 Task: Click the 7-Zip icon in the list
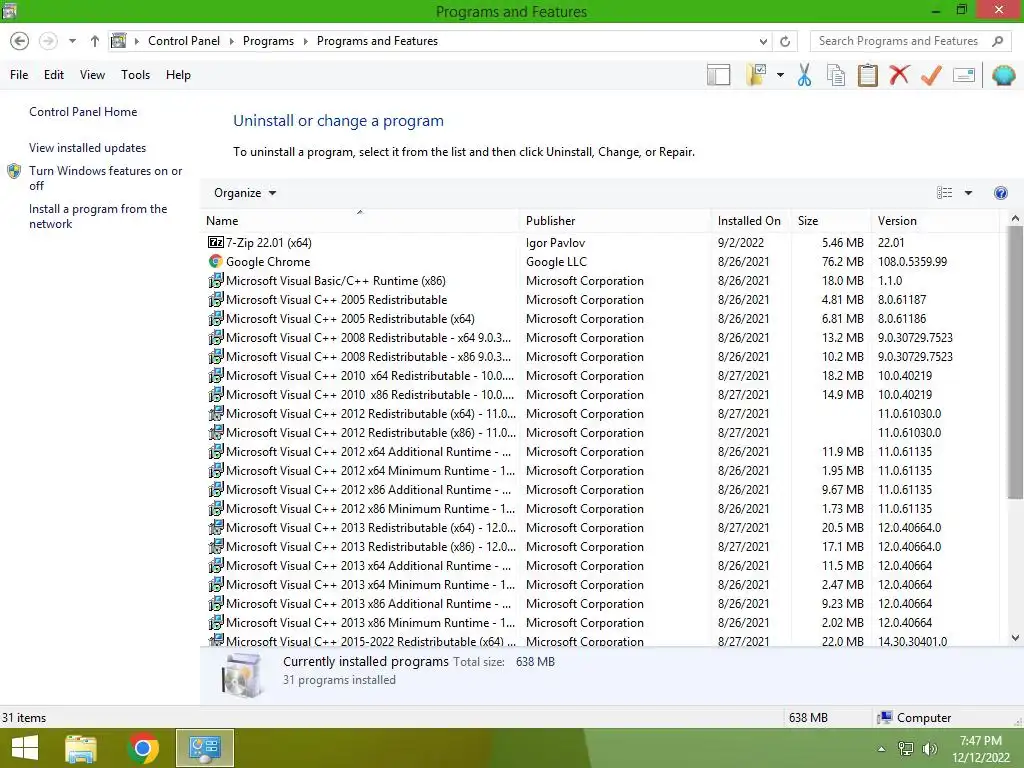point(216,242)
